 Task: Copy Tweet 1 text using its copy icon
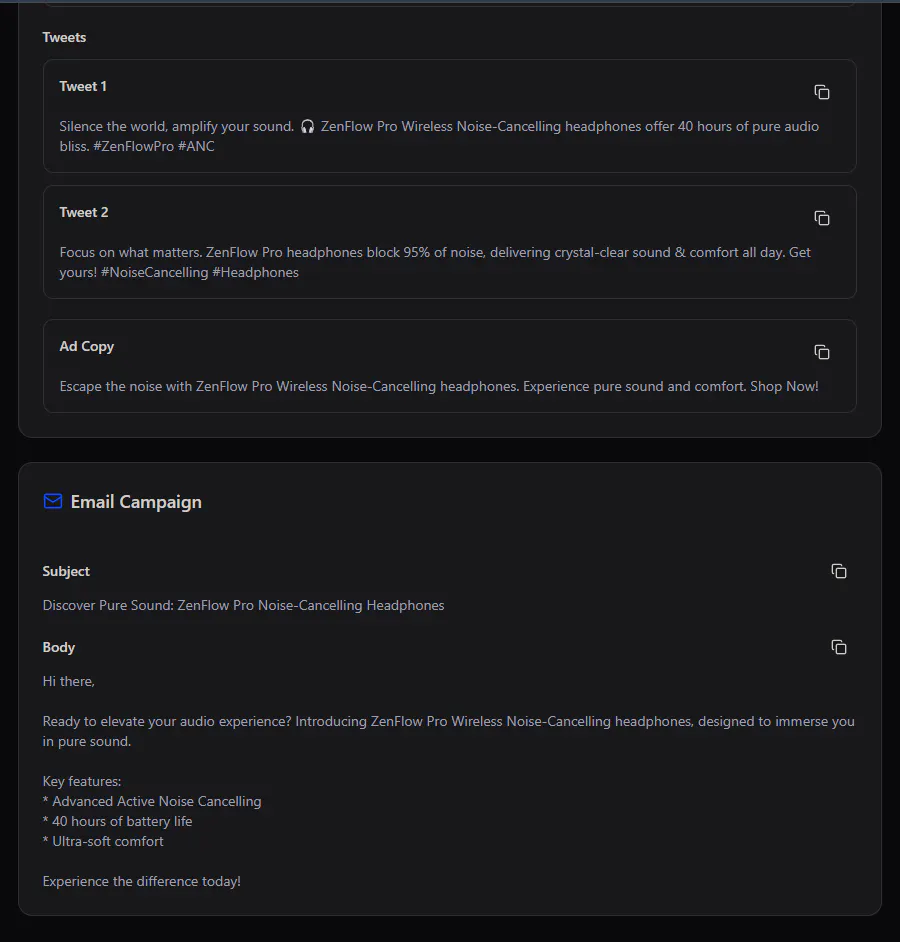pyautogui.click(x=821, y=92)
